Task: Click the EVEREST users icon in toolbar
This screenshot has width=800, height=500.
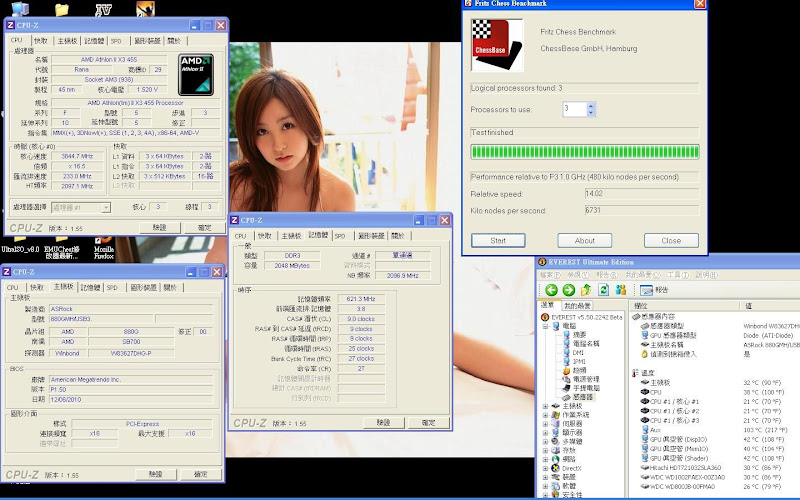Action: [x=620, y=290]
